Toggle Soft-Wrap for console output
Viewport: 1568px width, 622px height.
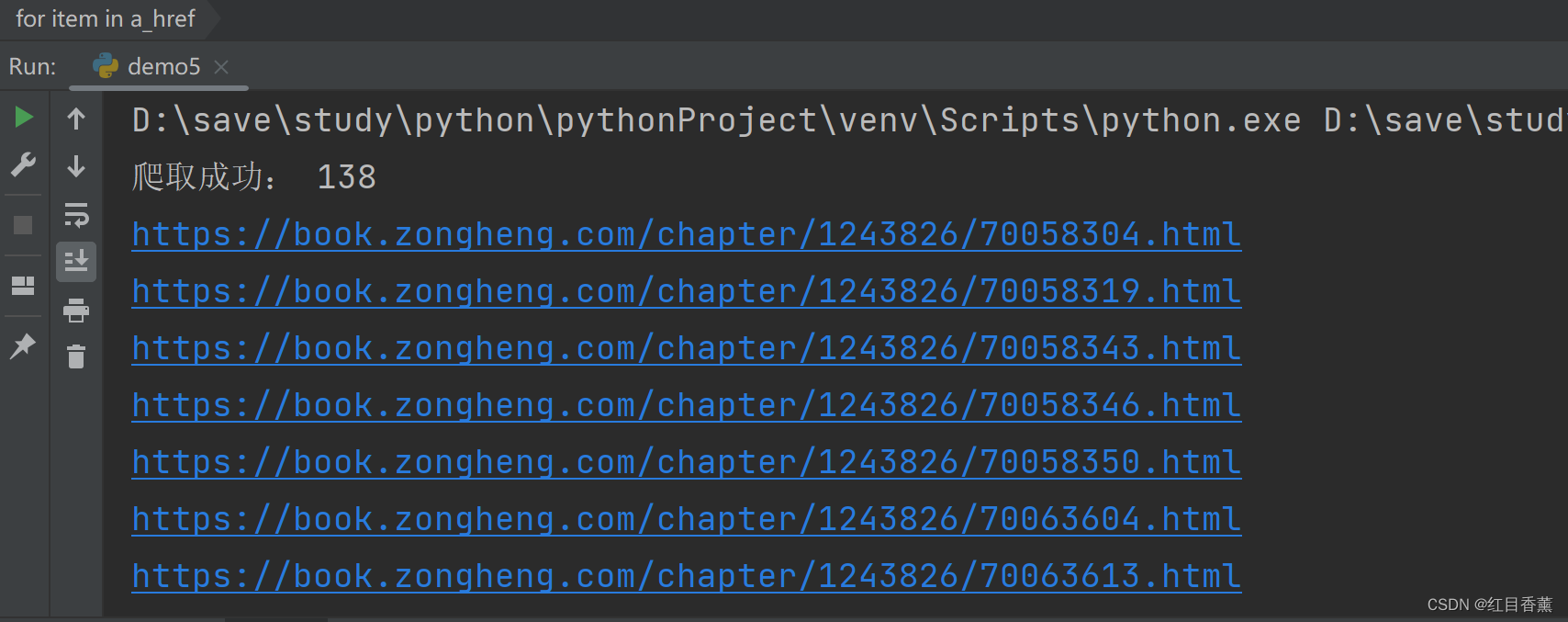pos(76,215)
